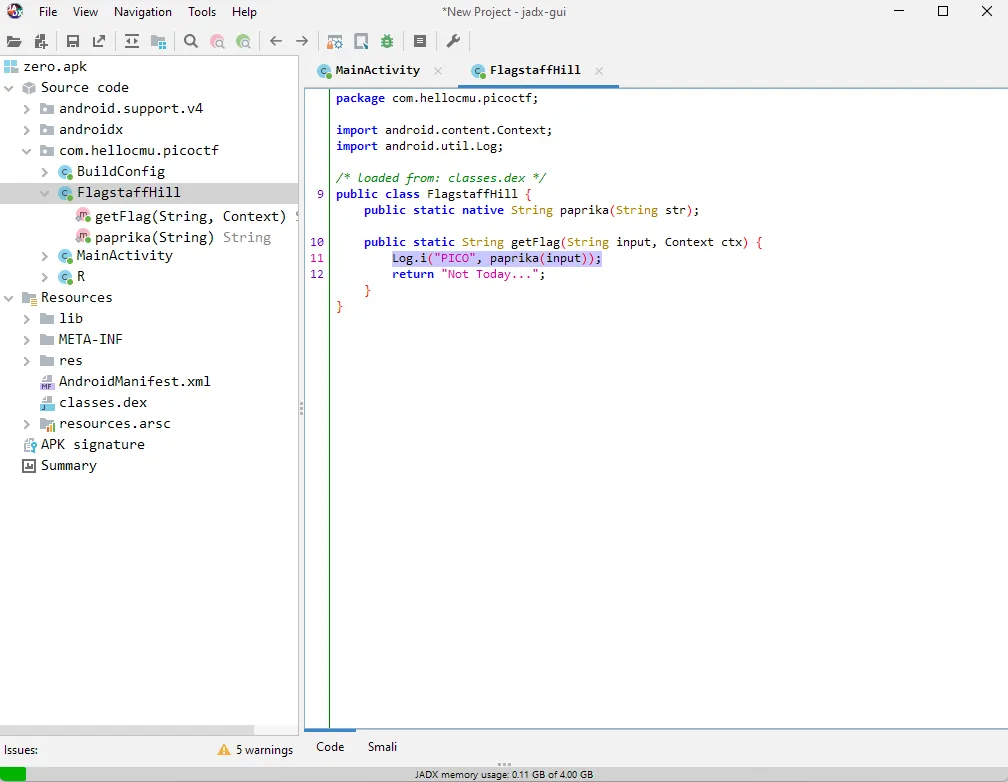Click the Add files toolbar icon
1008x782 pixels.
[x=41, y=42]
